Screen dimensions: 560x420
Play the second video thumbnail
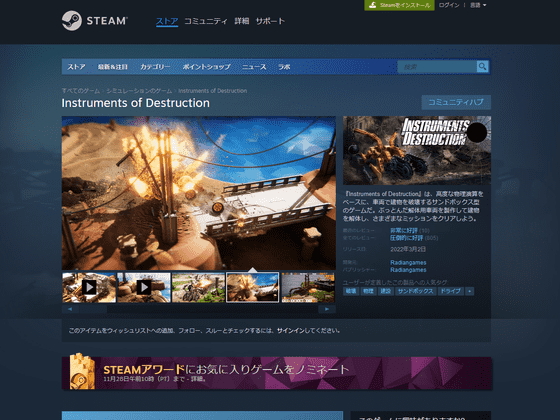144,287
